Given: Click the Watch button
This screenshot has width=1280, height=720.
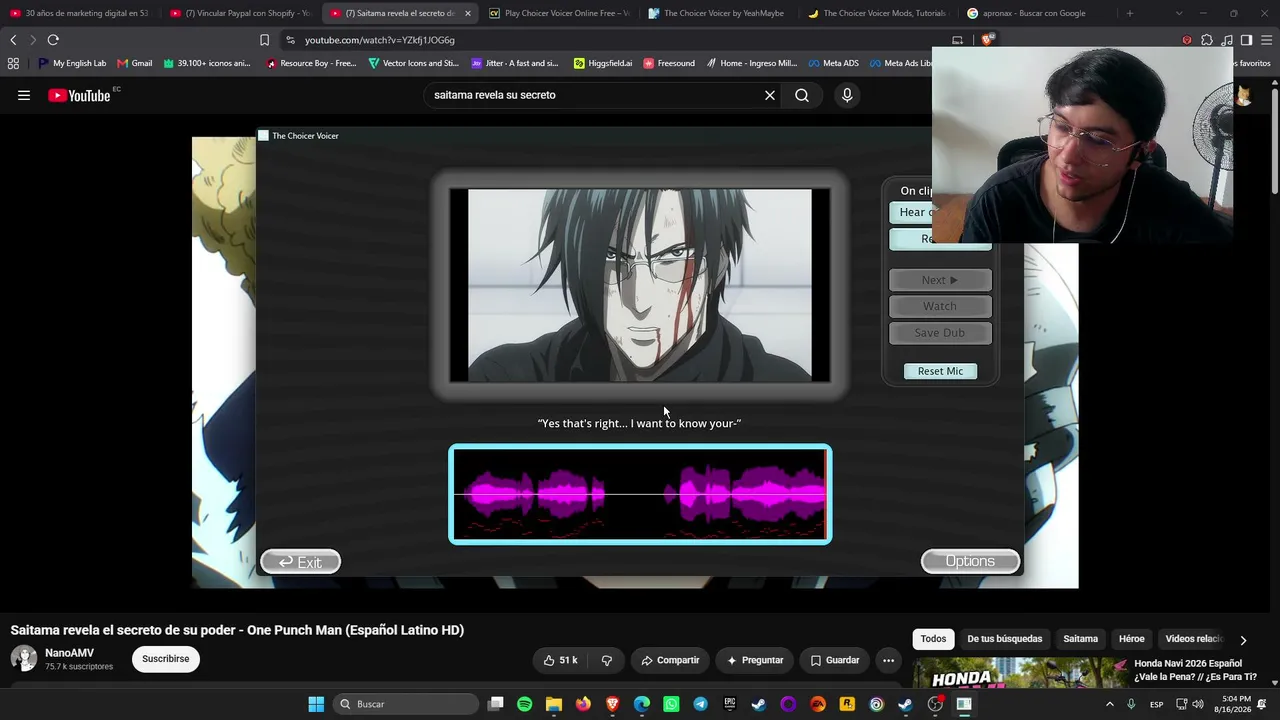Looking at the screenshot, I should (940, 306).
